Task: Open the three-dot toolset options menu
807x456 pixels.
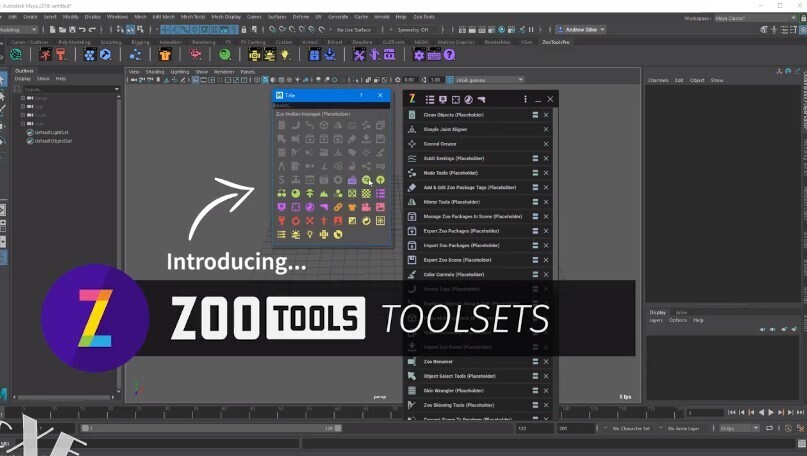Action: click(525, 99)
